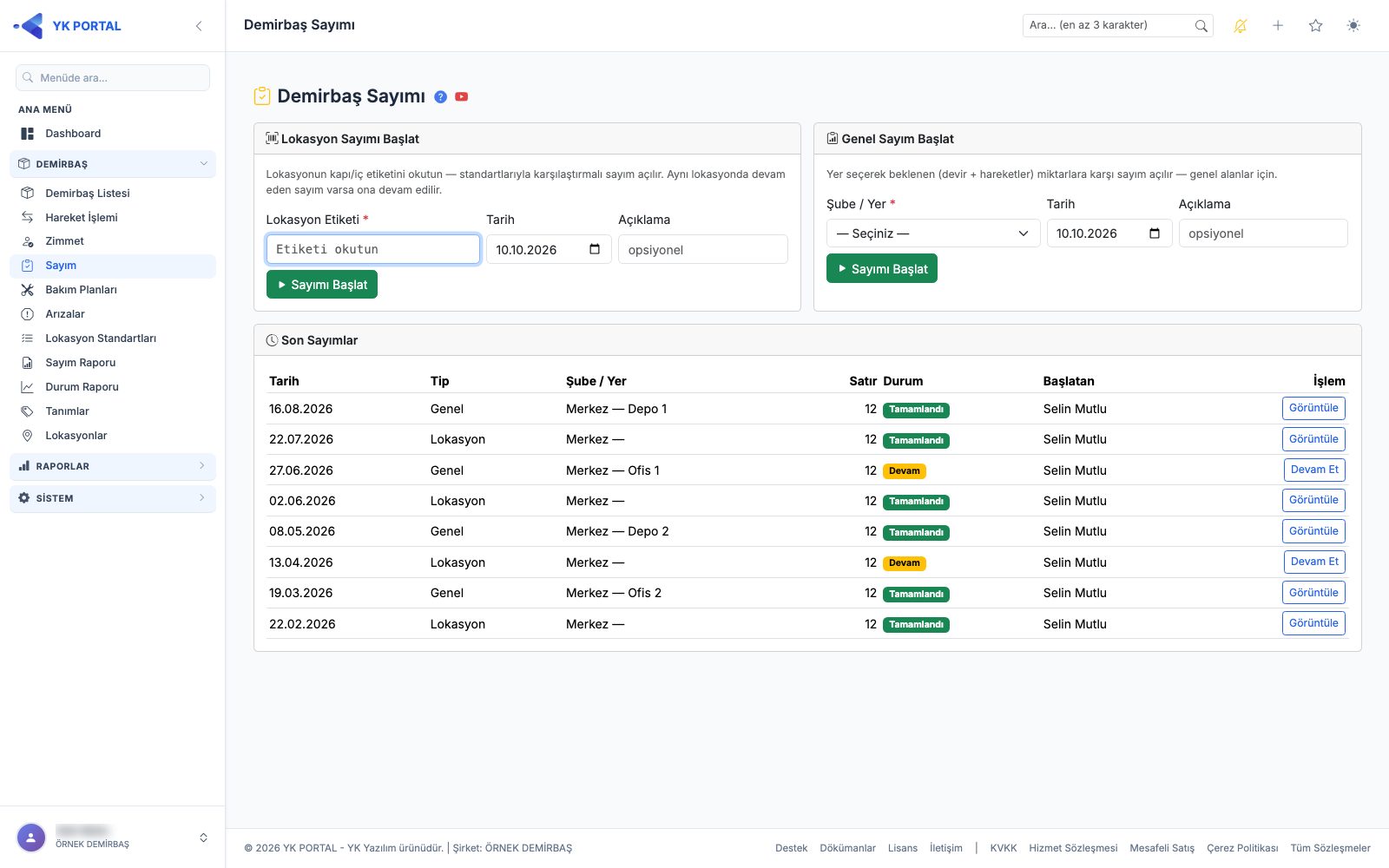This screenshot has width=1389, height=868.
Task: Click the search magnifier icon in top bar
Action: click(1201, 26)
